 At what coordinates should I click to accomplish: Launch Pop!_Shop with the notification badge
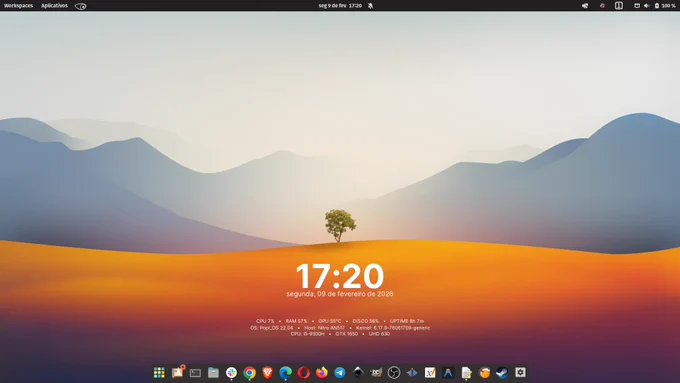(x=178, y=372)
